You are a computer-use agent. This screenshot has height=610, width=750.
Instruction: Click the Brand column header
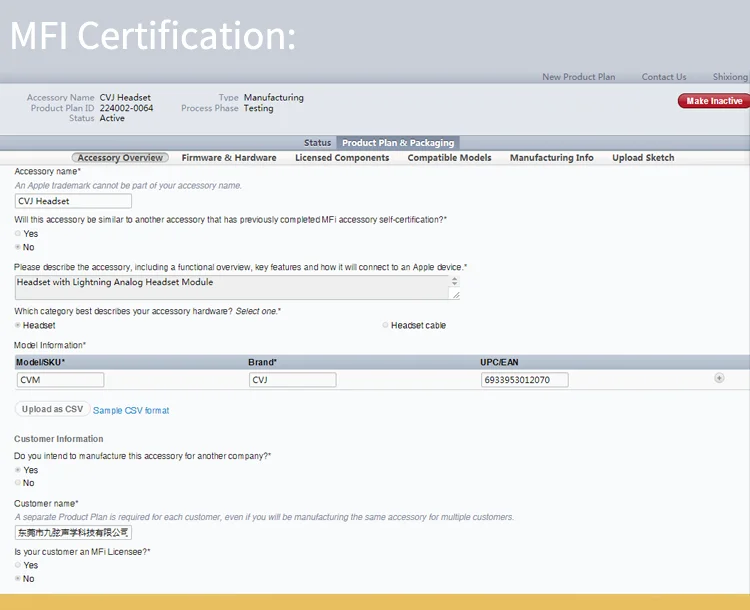tap(262, 362)
